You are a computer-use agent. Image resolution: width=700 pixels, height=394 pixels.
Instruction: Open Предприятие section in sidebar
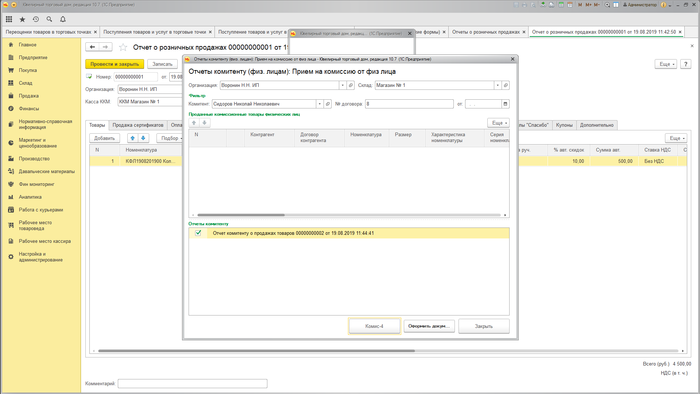[33, 58]
